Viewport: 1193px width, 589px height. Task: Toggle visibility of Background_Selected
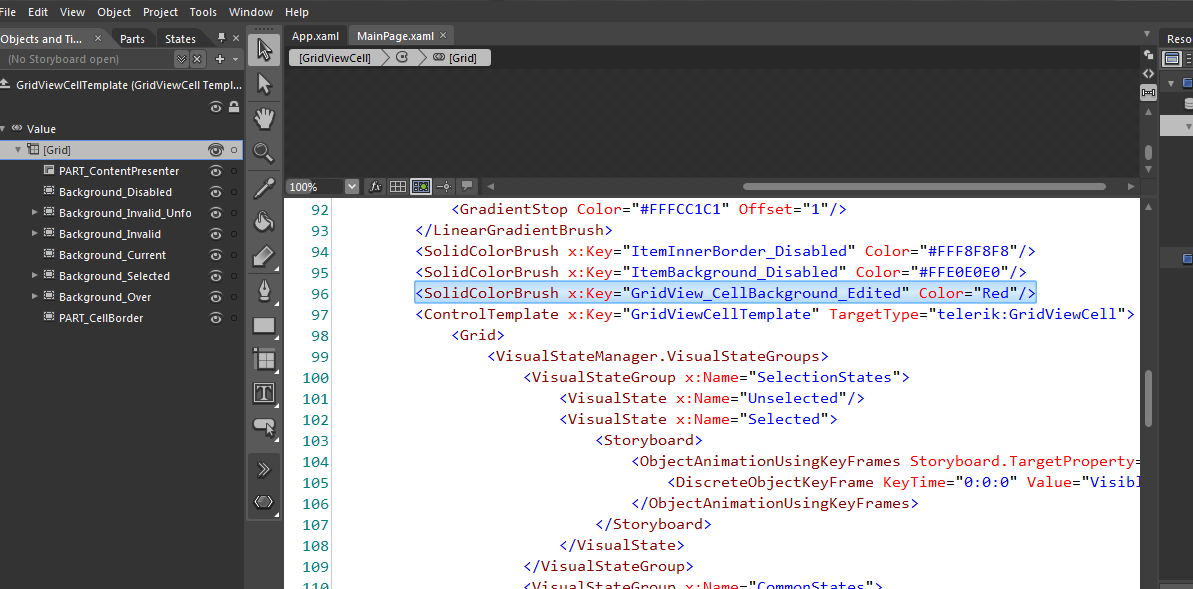(215, 275)
